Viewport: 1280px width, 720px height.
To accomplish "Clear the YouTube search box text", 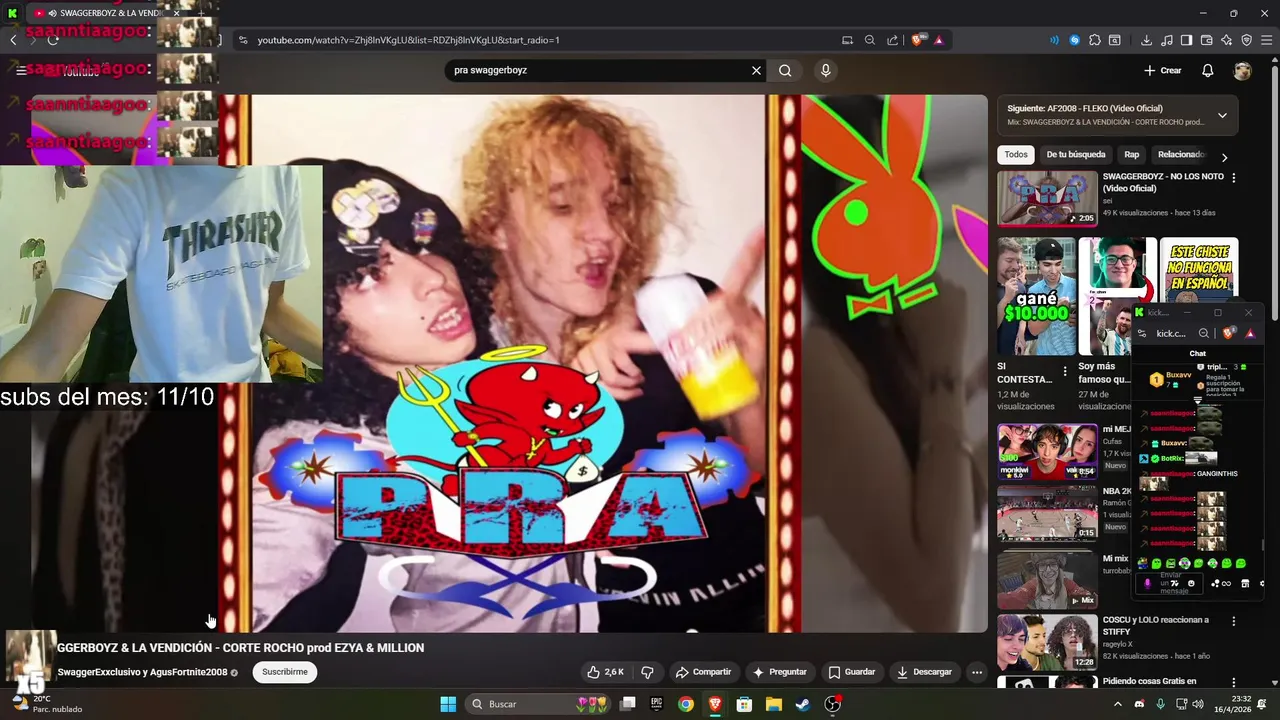I will click(x=756, y=70).
